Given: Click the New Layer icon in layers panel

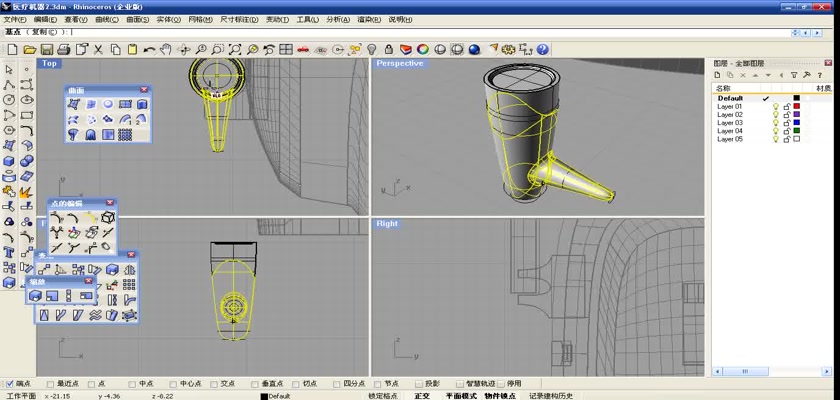Looking at the screenshot, I should 718,75.
